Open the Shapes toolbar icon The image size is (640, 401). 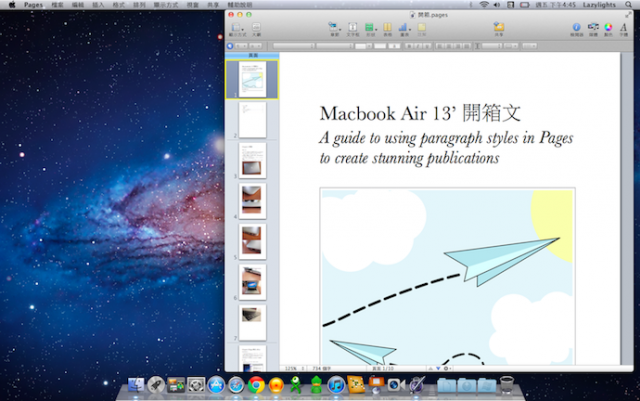pos(370,27)
